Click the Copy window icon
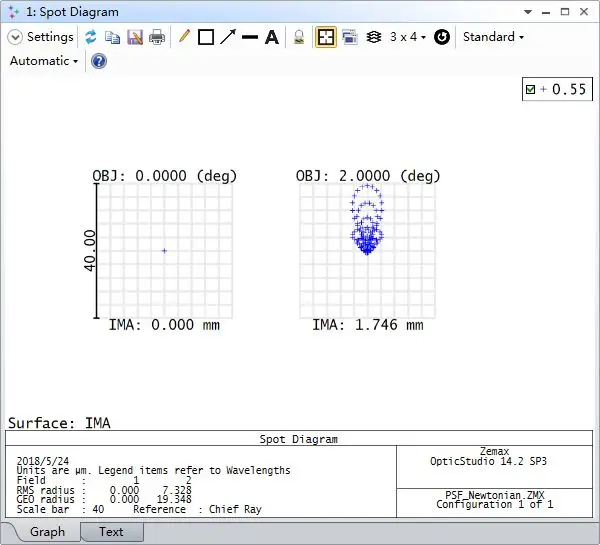The image size is (600, 545). pyautogui.click(x=112, y=37)
